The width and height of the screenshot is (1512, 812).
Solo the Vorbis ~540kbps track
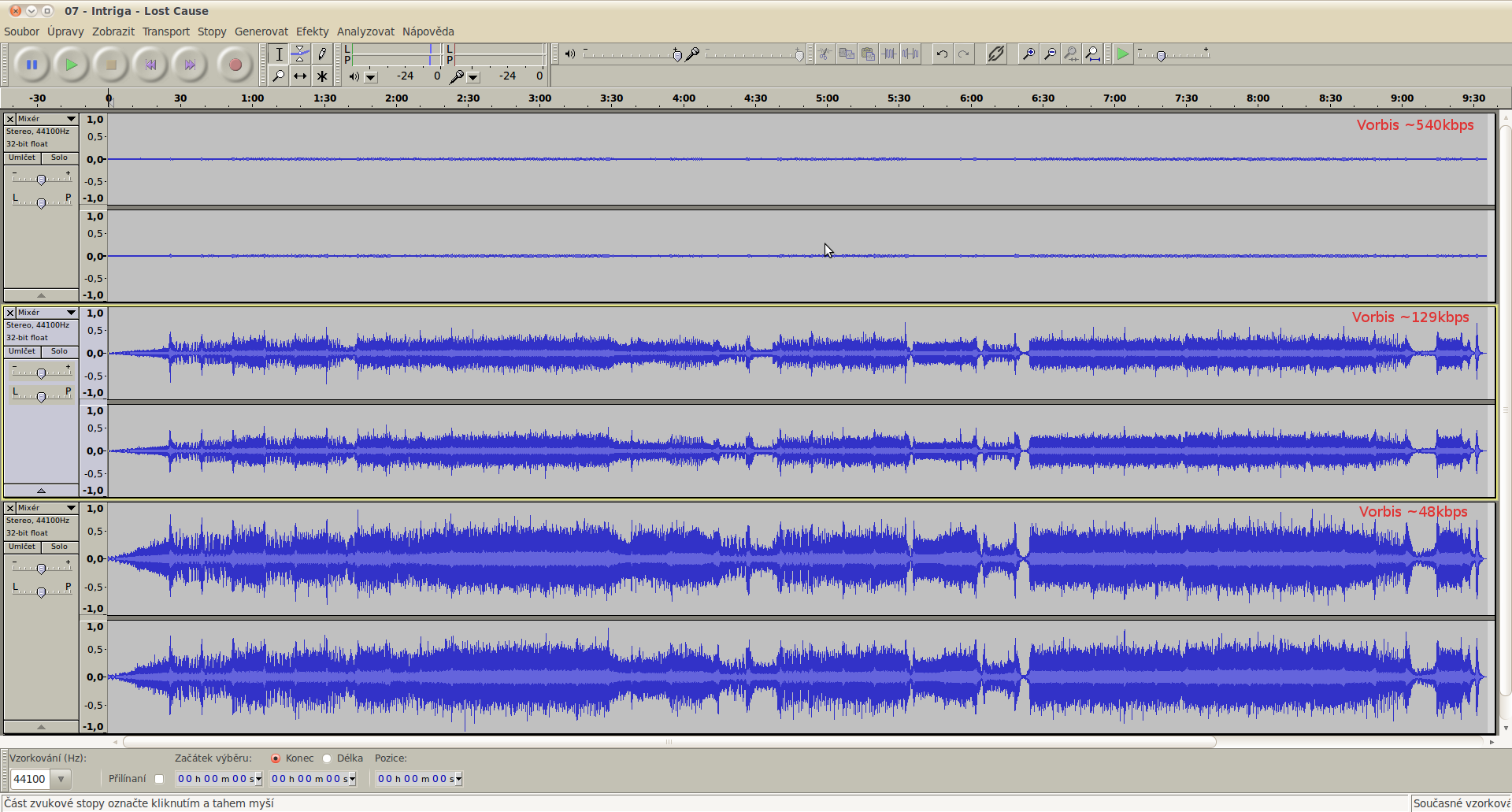click(x=59, y=158)
